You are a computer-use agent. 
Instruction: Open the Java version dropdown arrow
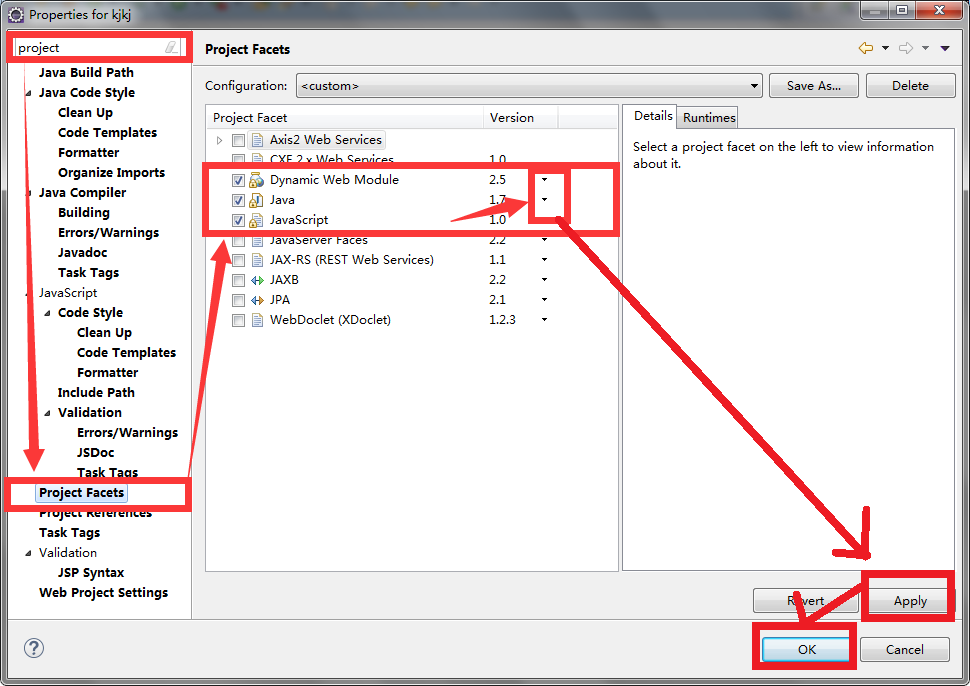[545, 200]
